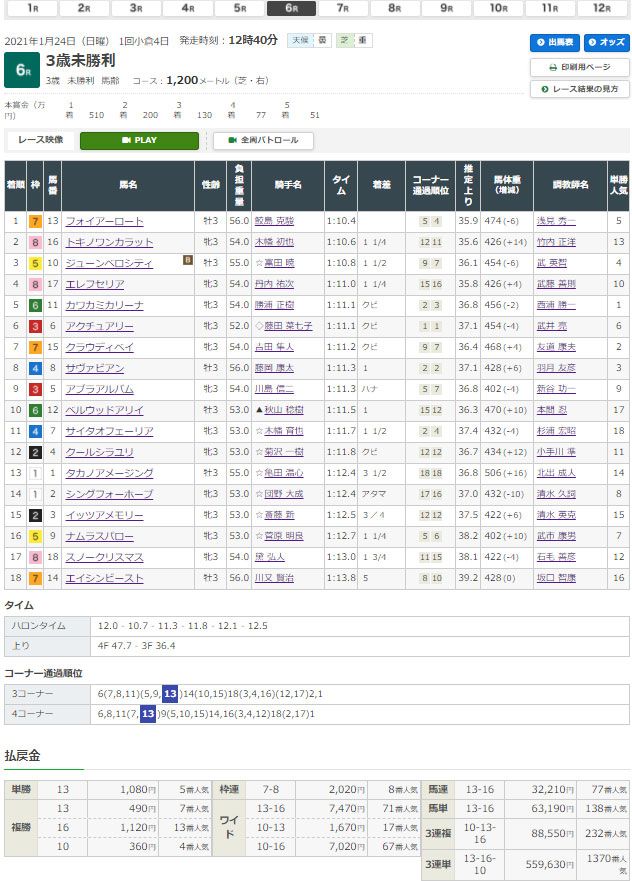This screenshot has width=632, height=881.
Task: Go to the 5R race tab
Action: pos(239,8)
